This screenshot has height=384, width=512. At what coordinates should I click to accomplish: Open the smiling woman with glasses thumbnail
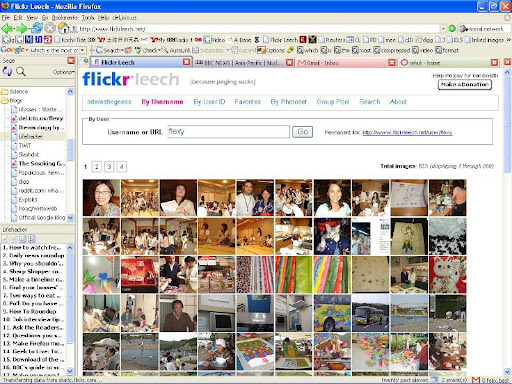[x=101, y=198]
